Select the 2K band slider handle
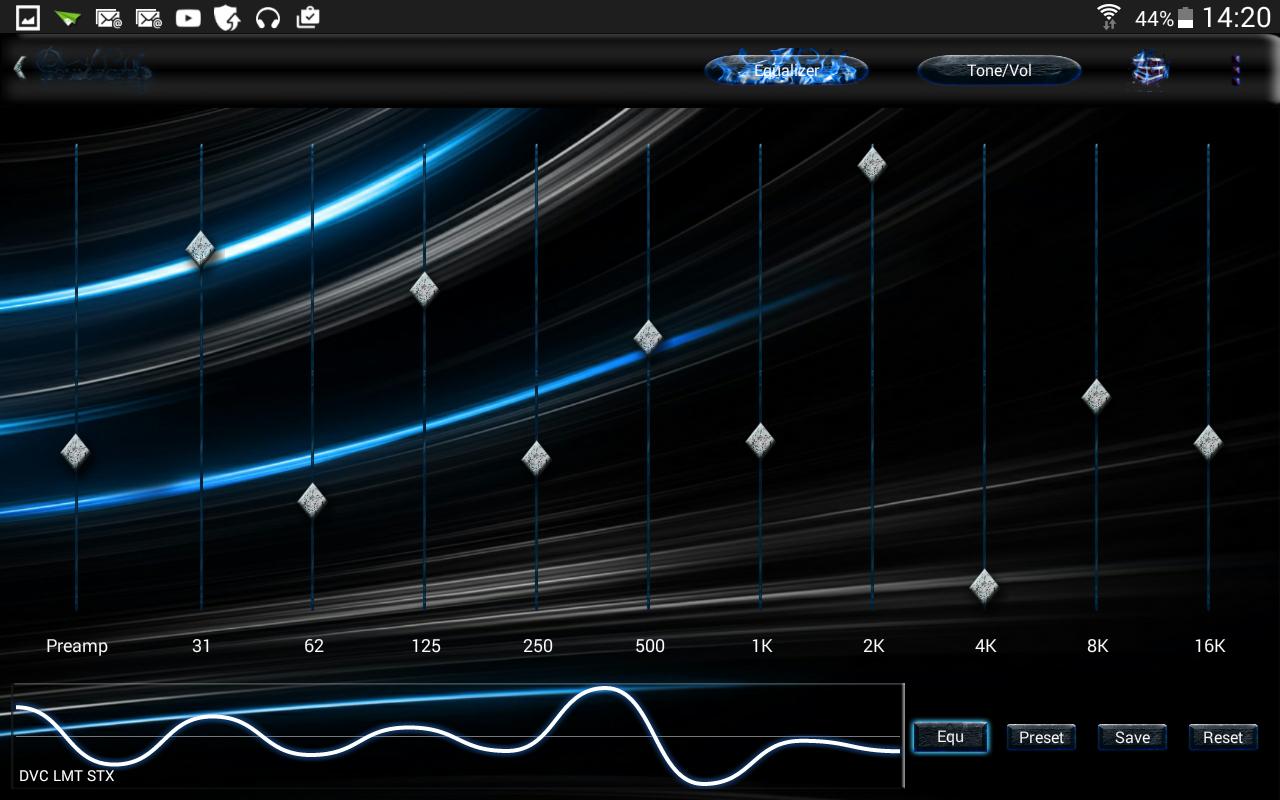 pos(872,163)
